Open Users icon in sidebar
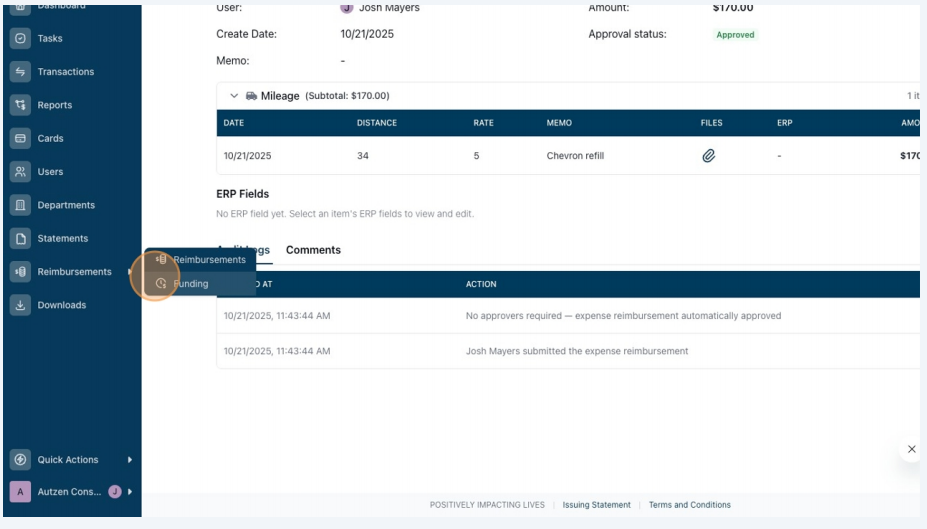The width and height of the screenshot is (927, 529). click(x=20, y=172)
